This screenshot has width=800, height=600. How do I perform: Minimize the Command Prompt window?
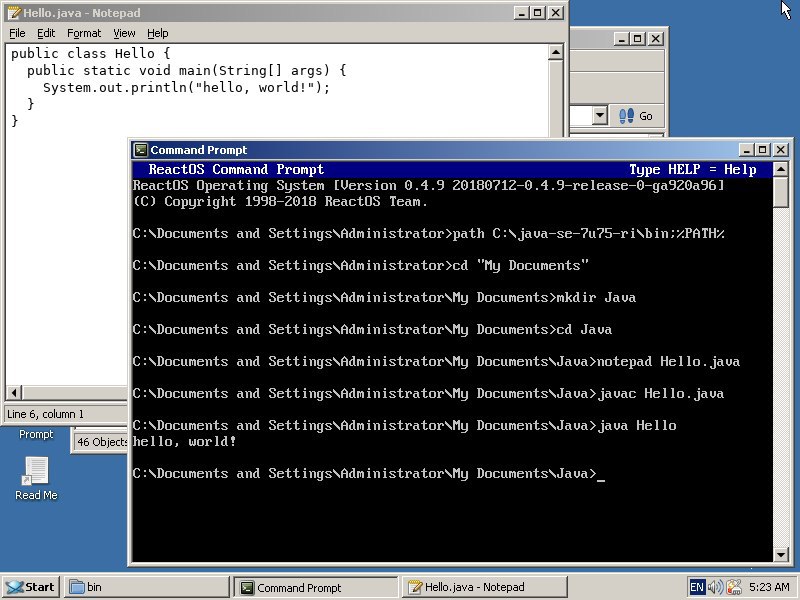(x=746, y=149)
